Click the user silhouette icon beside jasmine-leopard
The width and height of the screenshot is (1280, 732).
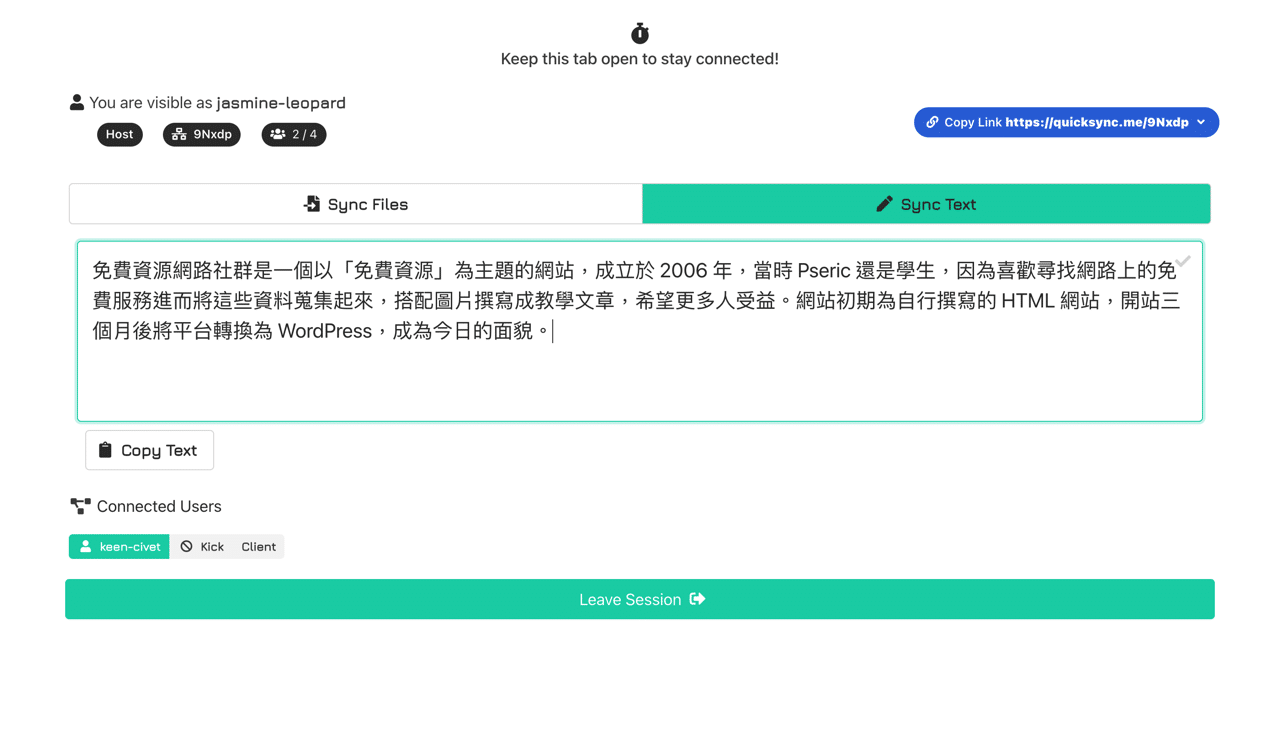click(x=77, y=101)
